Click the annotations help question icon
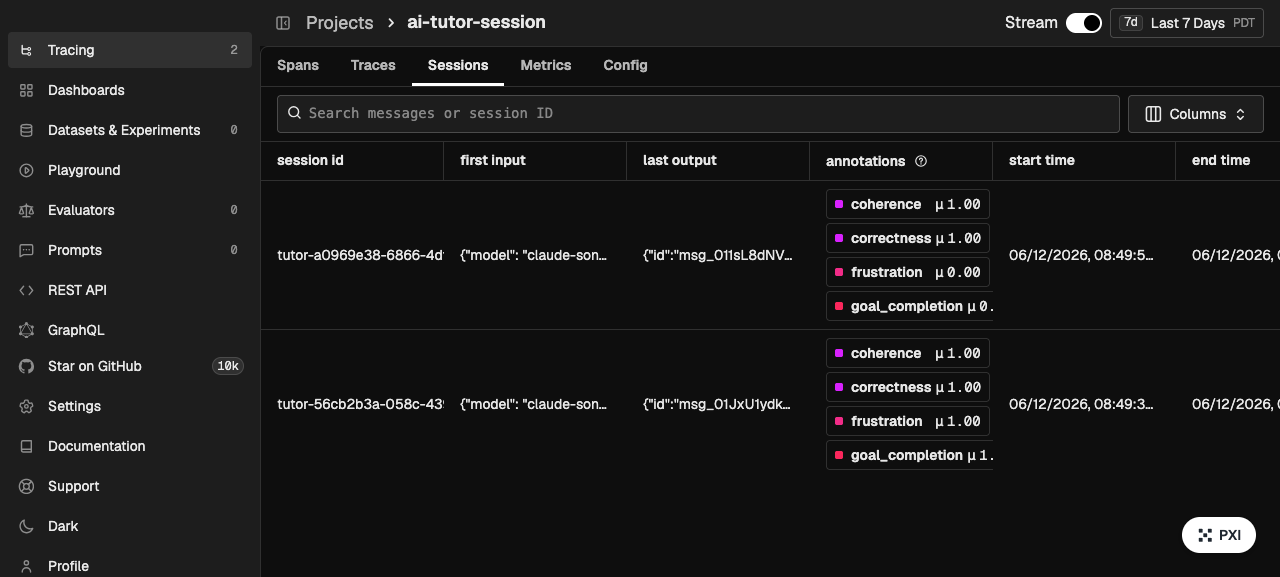Image resolution: width=1280 pixels, height=577 pixels. point(921,161)
